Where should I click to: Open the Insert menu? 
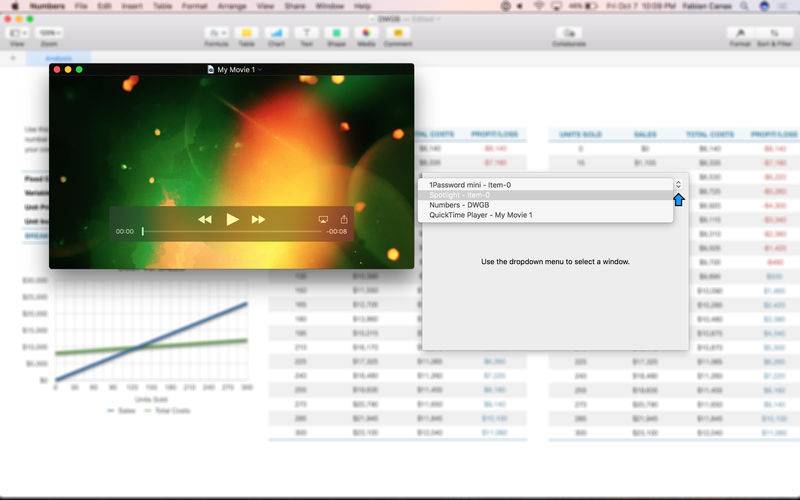pyautogui.click(x=132, y=6)
